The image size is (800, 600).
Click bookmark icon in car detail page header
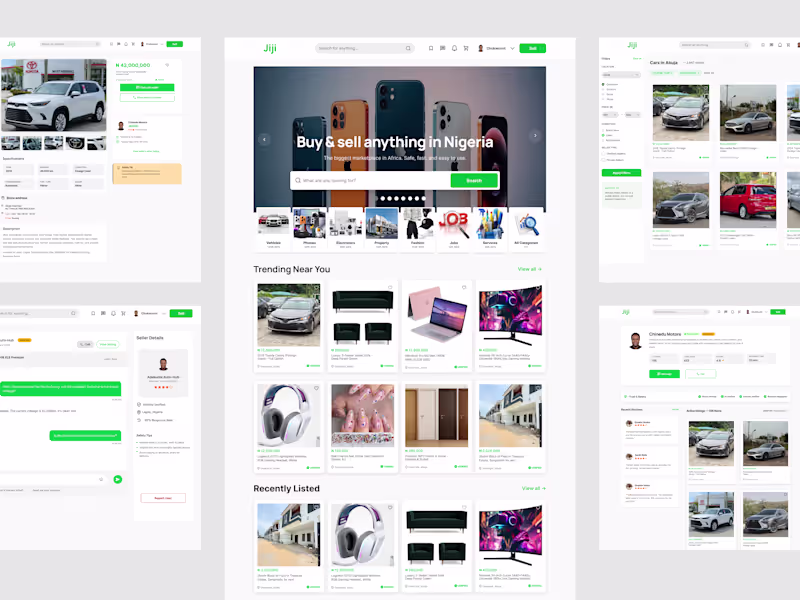[x=112, y=44]
